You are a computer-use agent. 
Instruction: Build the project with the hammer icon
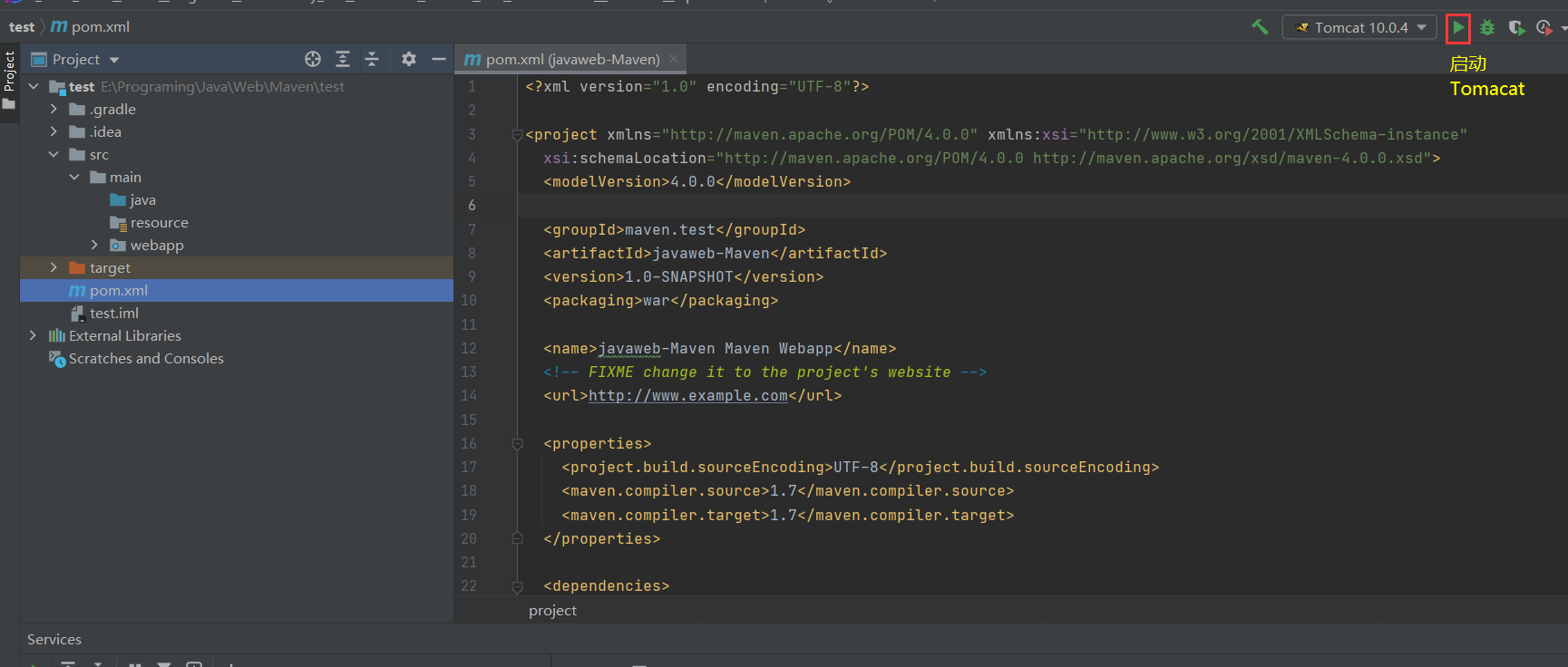1260,27
